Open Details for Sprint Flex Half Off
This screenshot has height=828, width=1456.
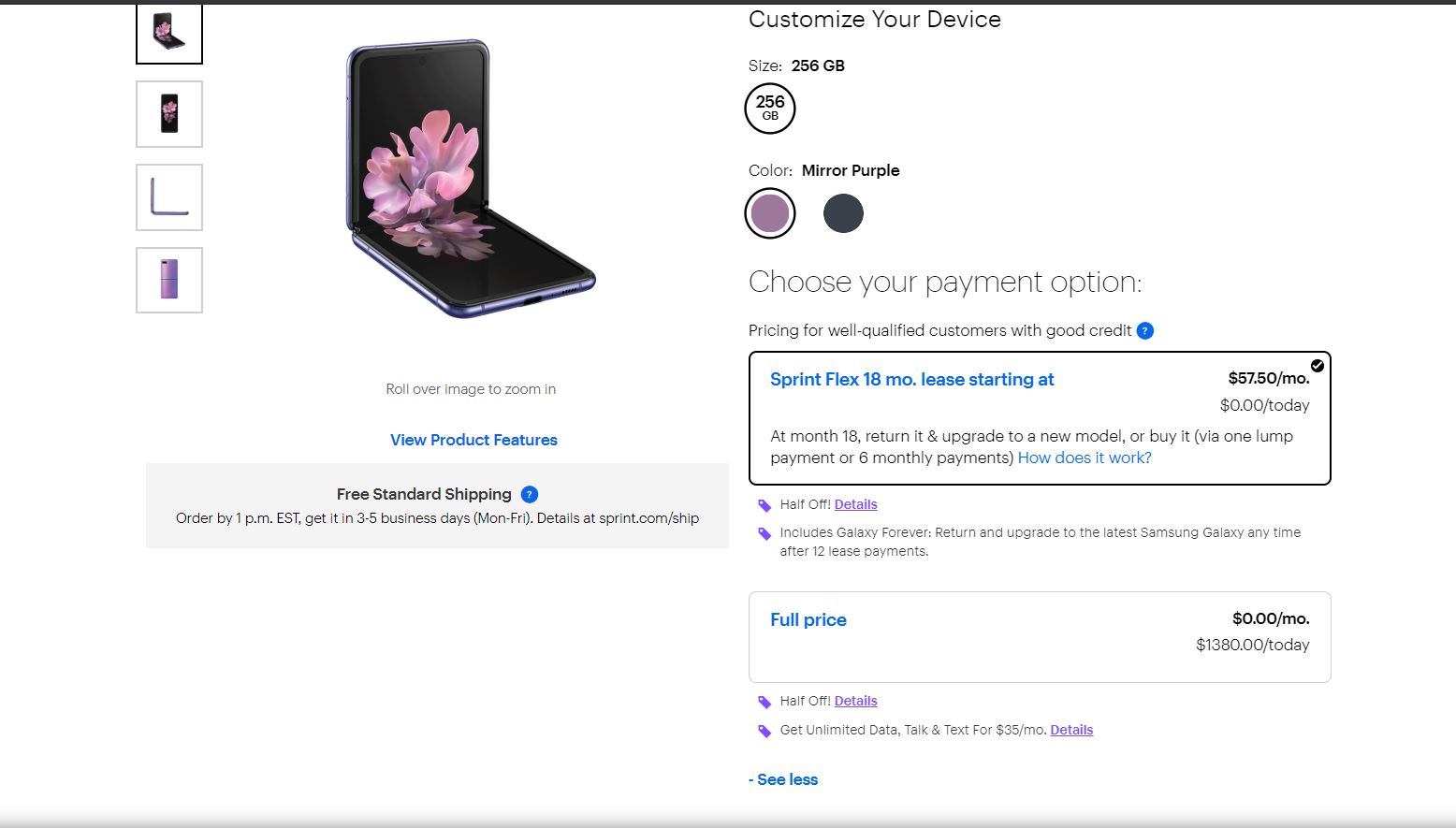855,504
